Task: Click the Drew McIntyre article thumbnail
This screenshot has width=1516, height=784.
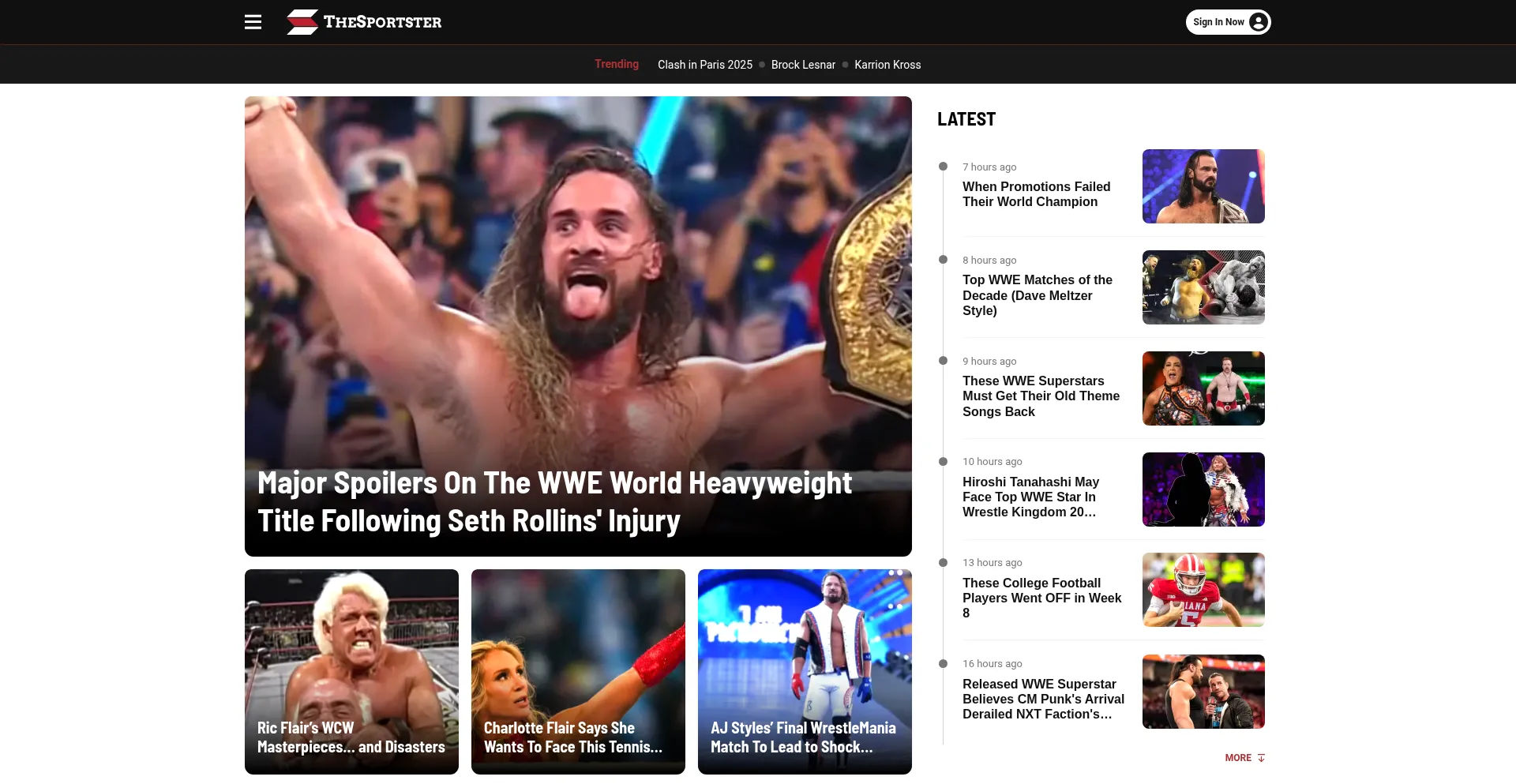Action: [1203, 186]
